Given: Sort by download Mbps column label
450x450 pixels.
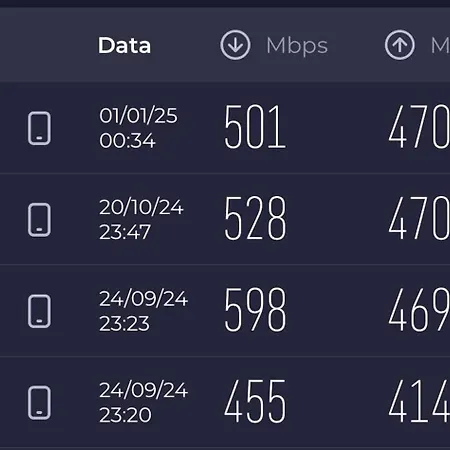Looking at the screenshot, I should pos(297,46).
